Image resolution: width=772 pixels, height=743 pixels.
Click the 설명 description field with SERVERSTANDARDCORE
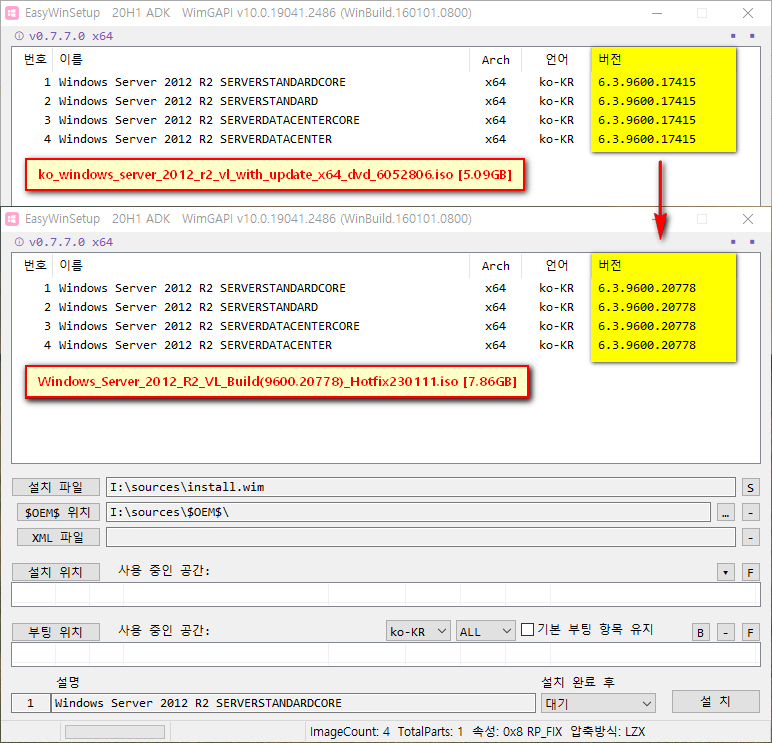[x=293, y=703]
